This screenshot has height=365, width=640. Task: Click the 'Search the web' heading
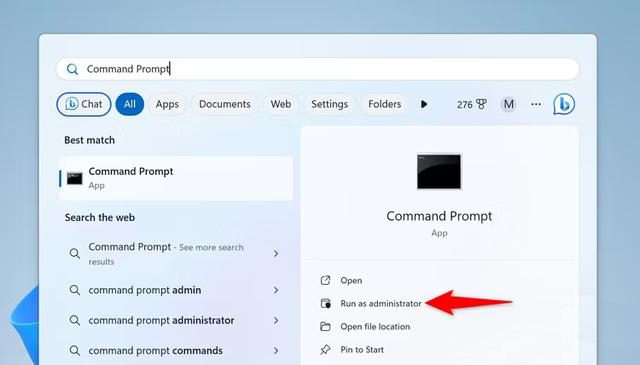tap(100, 217)
